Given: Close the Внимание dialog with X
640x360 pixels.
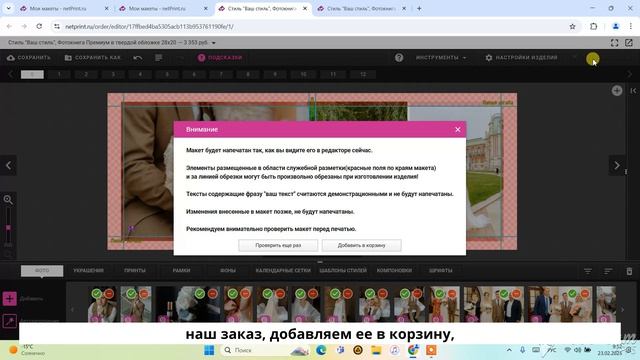Looking at the screenshot, I should [458, 129].
